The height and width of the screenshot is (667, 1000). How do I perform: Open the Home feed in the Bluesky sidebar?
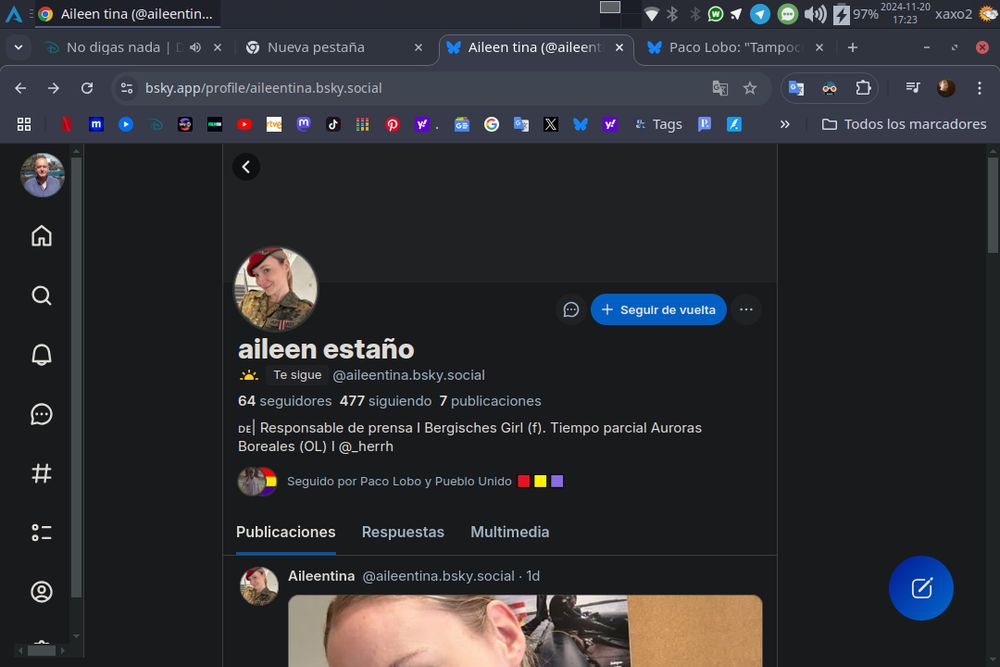tap(41, 236)
